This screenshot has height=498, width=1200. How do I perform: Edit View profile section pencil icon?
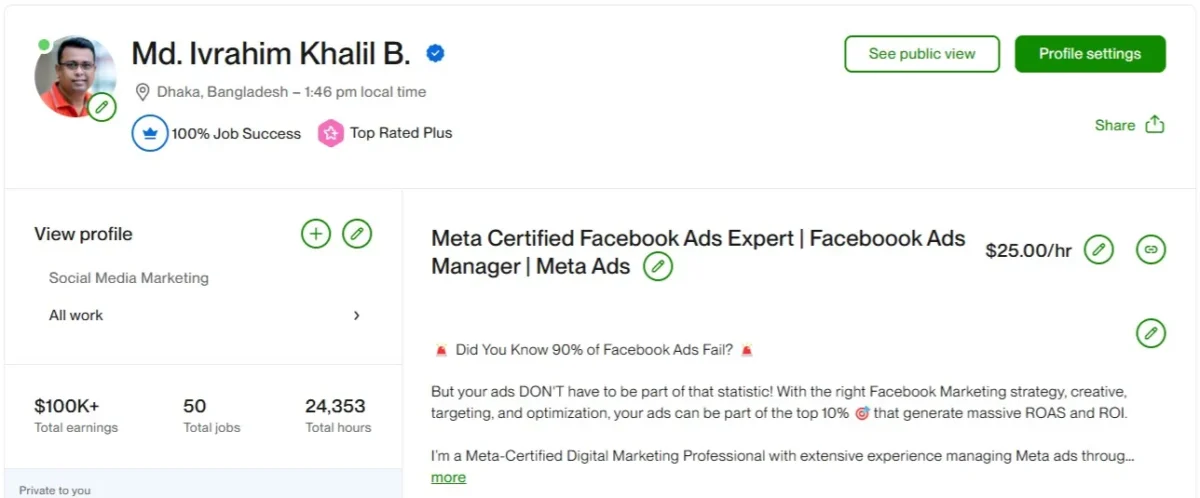(357, 234)
